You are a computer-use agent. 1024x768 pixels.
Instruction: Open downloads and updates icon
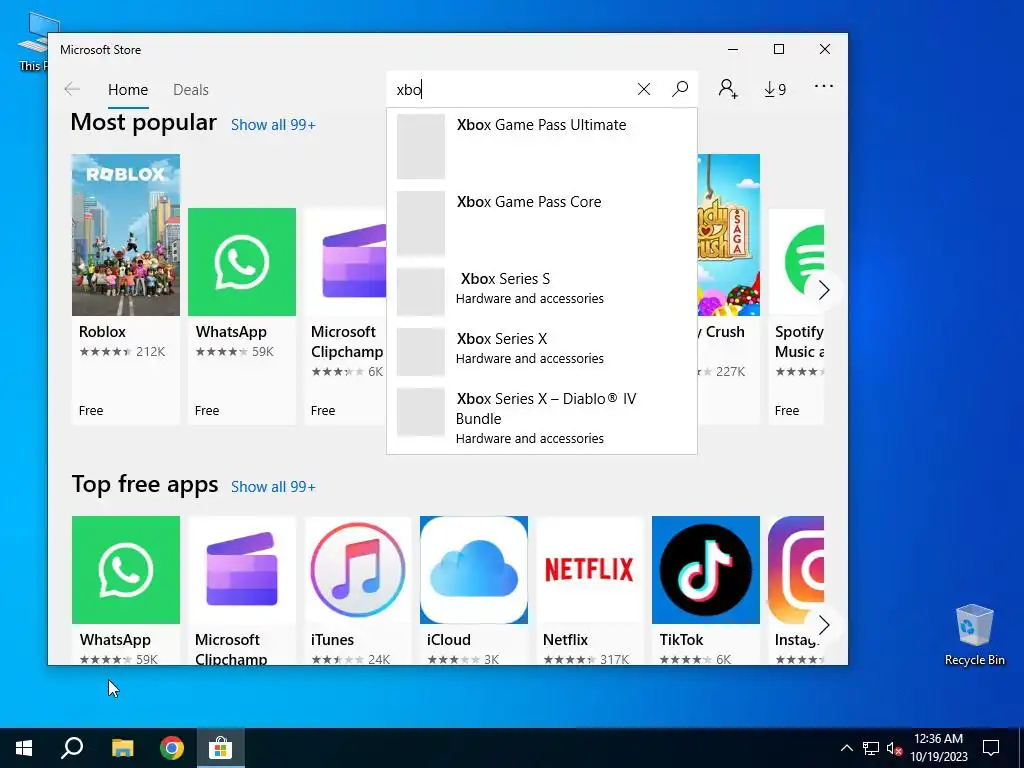pyautogui.click(x=775, y=89)
